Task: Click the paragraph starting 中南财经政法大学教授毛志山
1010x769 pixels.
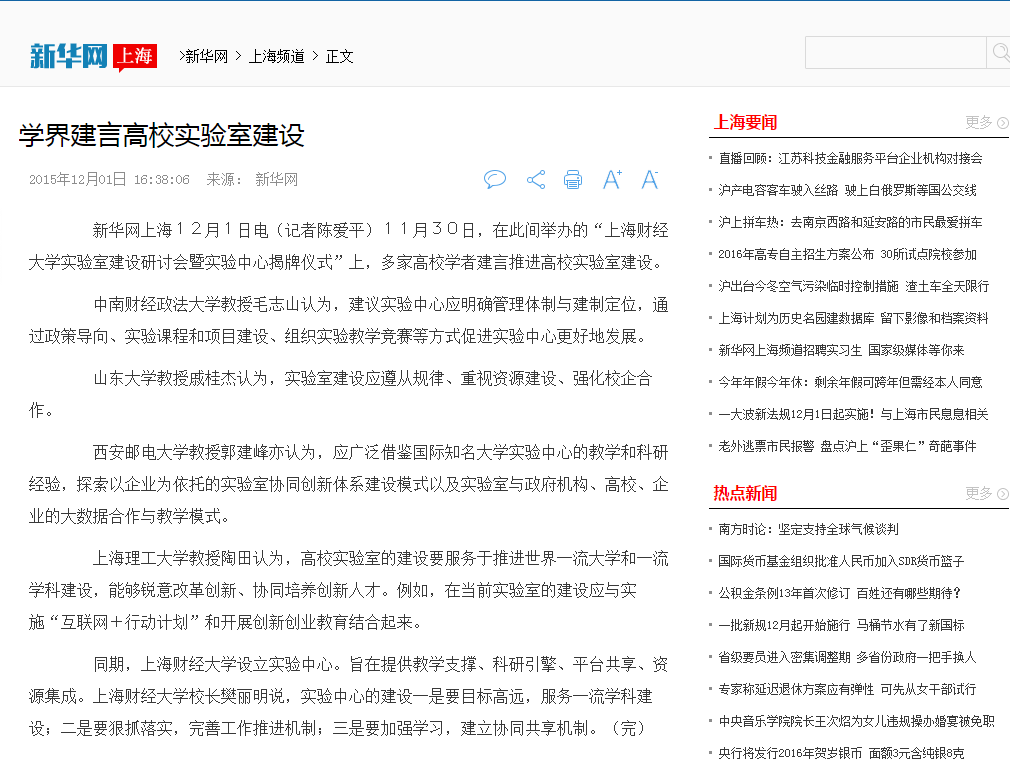Action: pos(348,320)
